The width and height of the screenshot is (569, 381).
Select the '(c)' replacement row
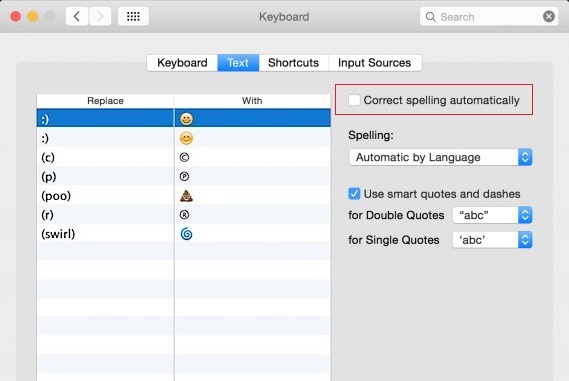coord(184,157)
